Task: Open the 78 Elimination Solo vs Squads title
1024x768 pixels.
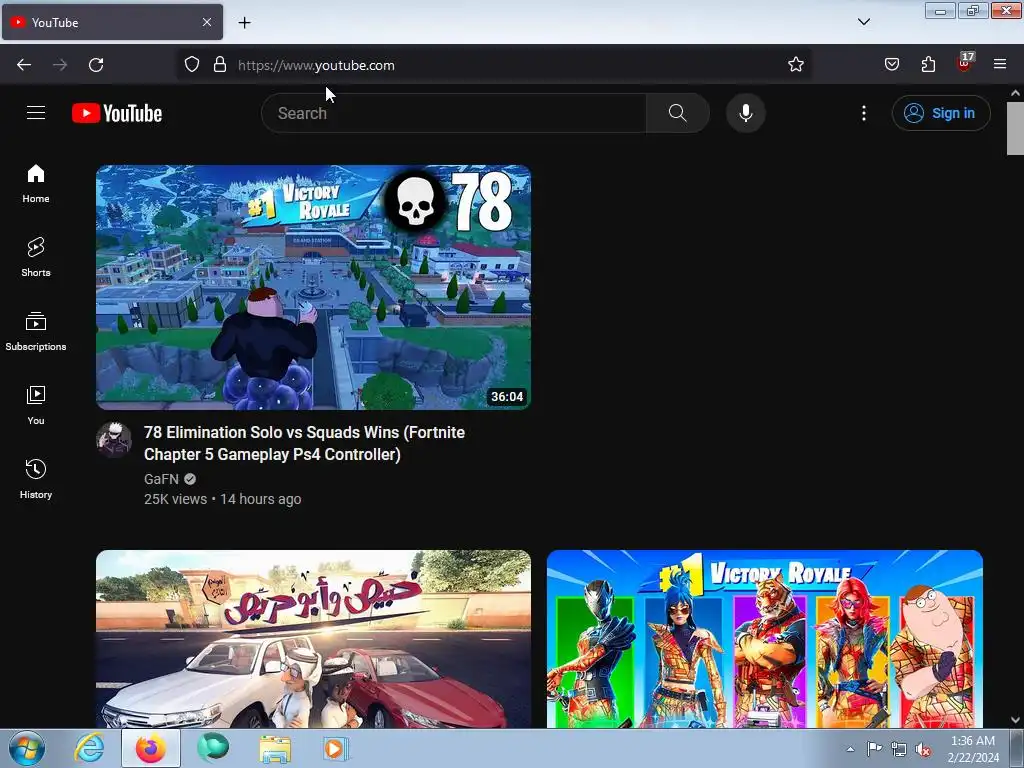Action: [304, 443]
